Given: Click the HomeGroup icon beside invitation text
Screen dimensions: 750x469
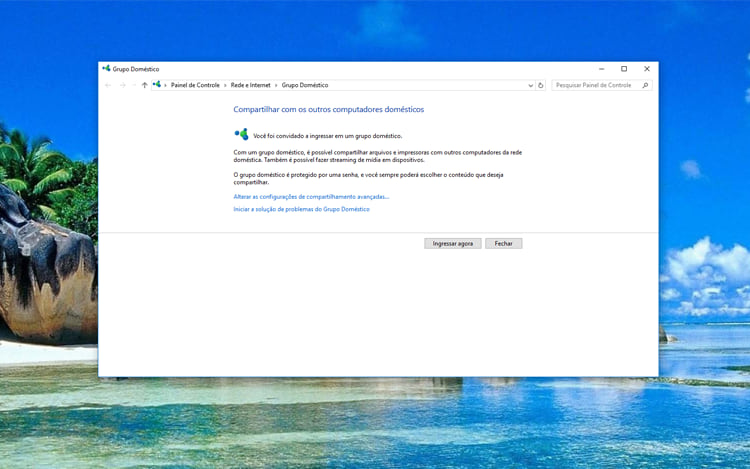Looking at the screenshot, I should pyautogui.click(x=241, y=134).
